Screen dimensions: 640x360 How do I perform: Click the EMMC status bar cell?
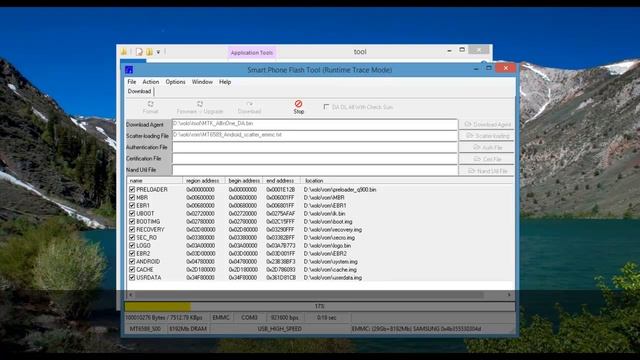coord(221,317)
